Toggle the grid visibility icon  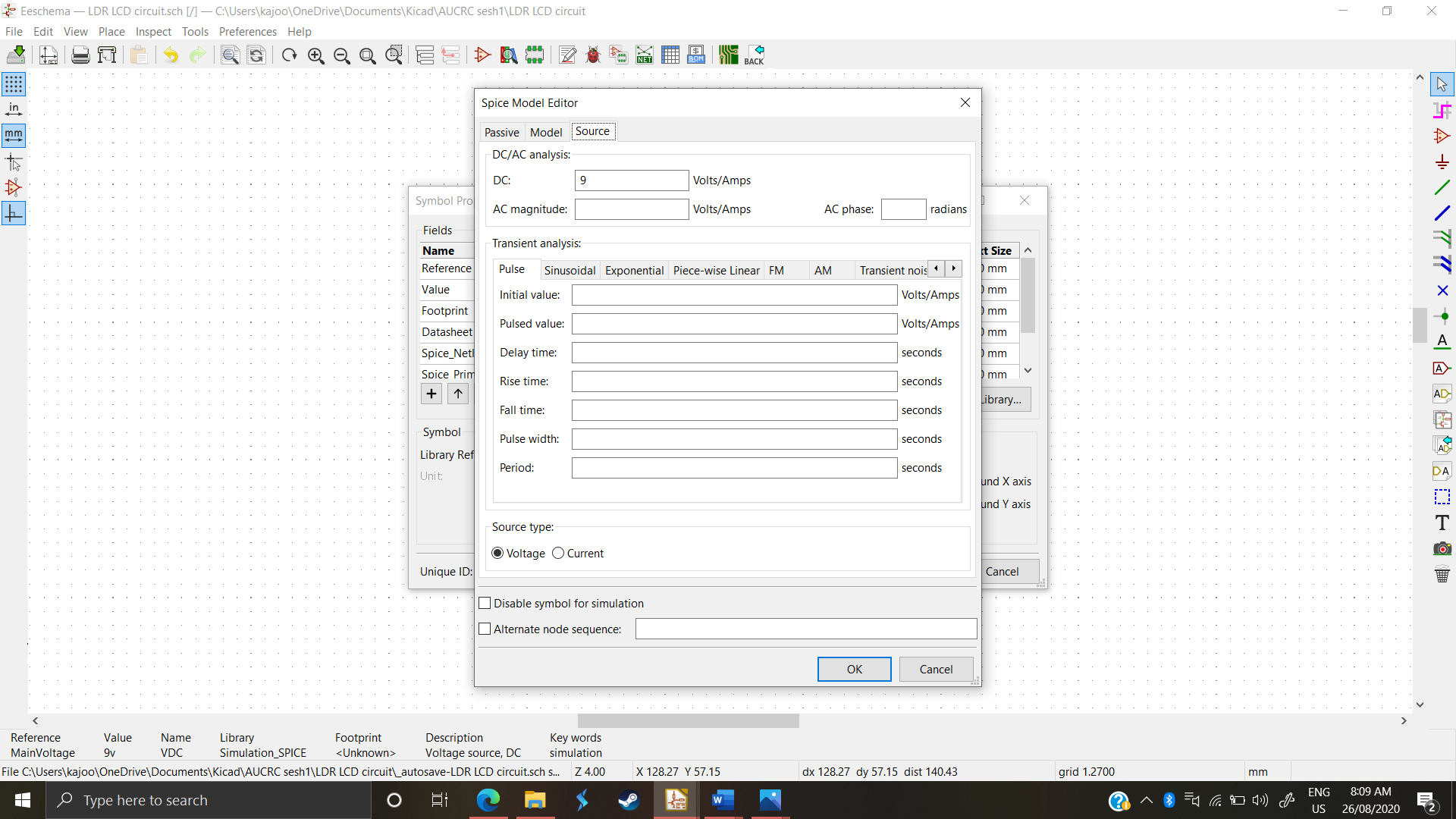[x=14, y=84]
